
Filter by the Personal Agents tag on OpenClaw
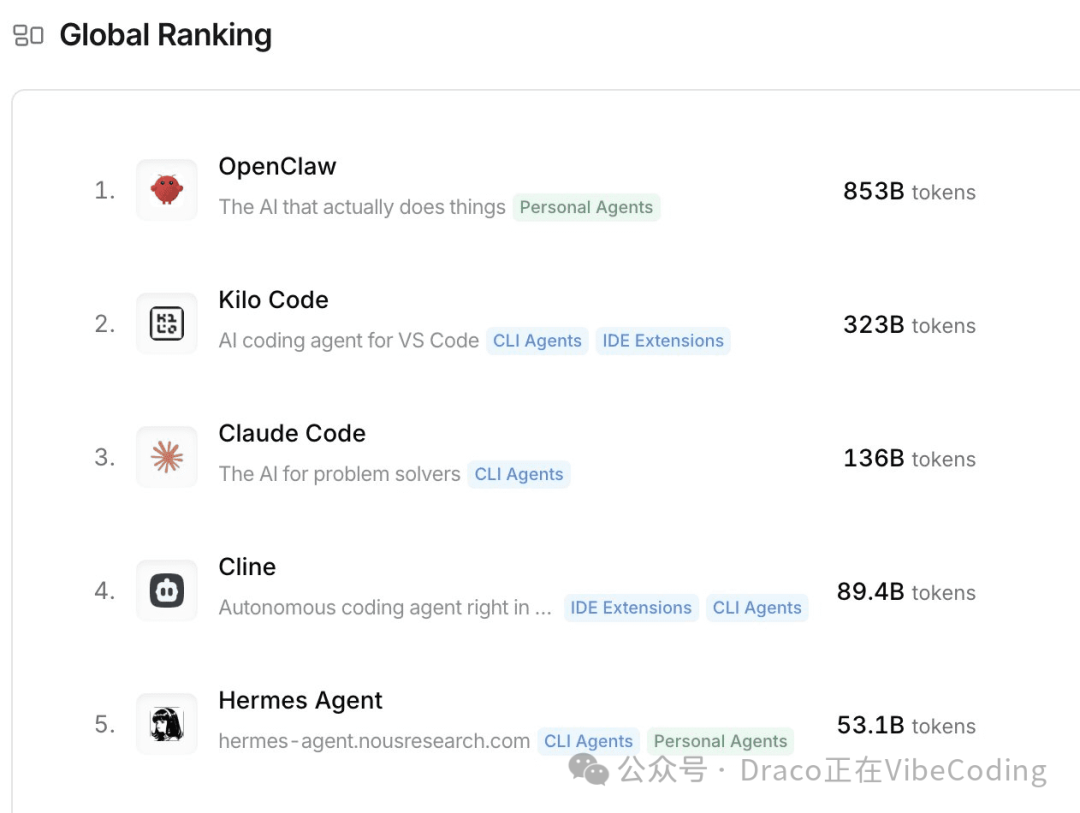tap(587, 207)
